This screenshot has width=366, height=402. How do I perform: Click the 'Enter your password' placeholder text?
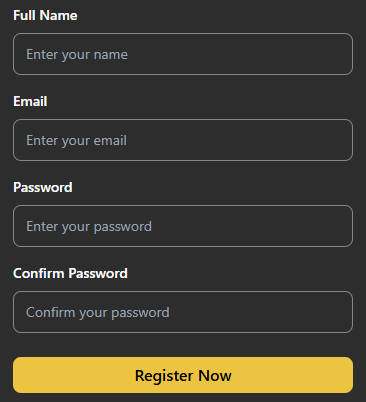tap(89, 227)
